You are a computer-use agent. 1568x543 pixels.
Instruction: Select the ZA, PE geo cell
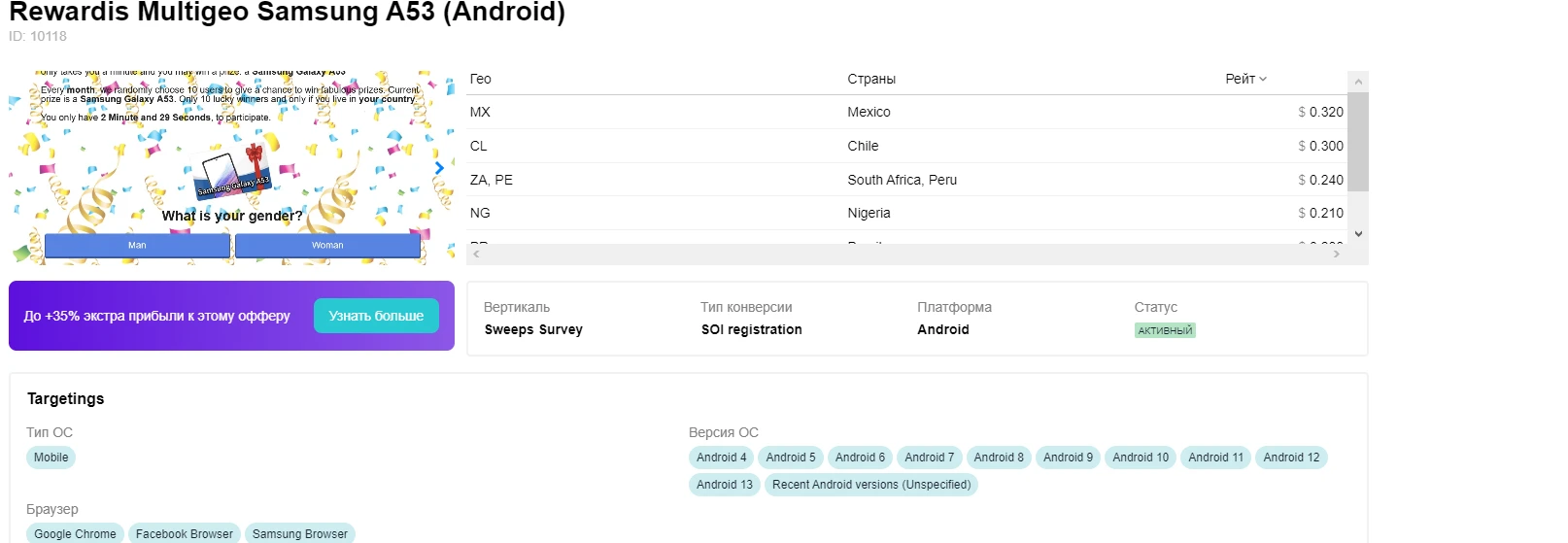(x=492, y=180)
